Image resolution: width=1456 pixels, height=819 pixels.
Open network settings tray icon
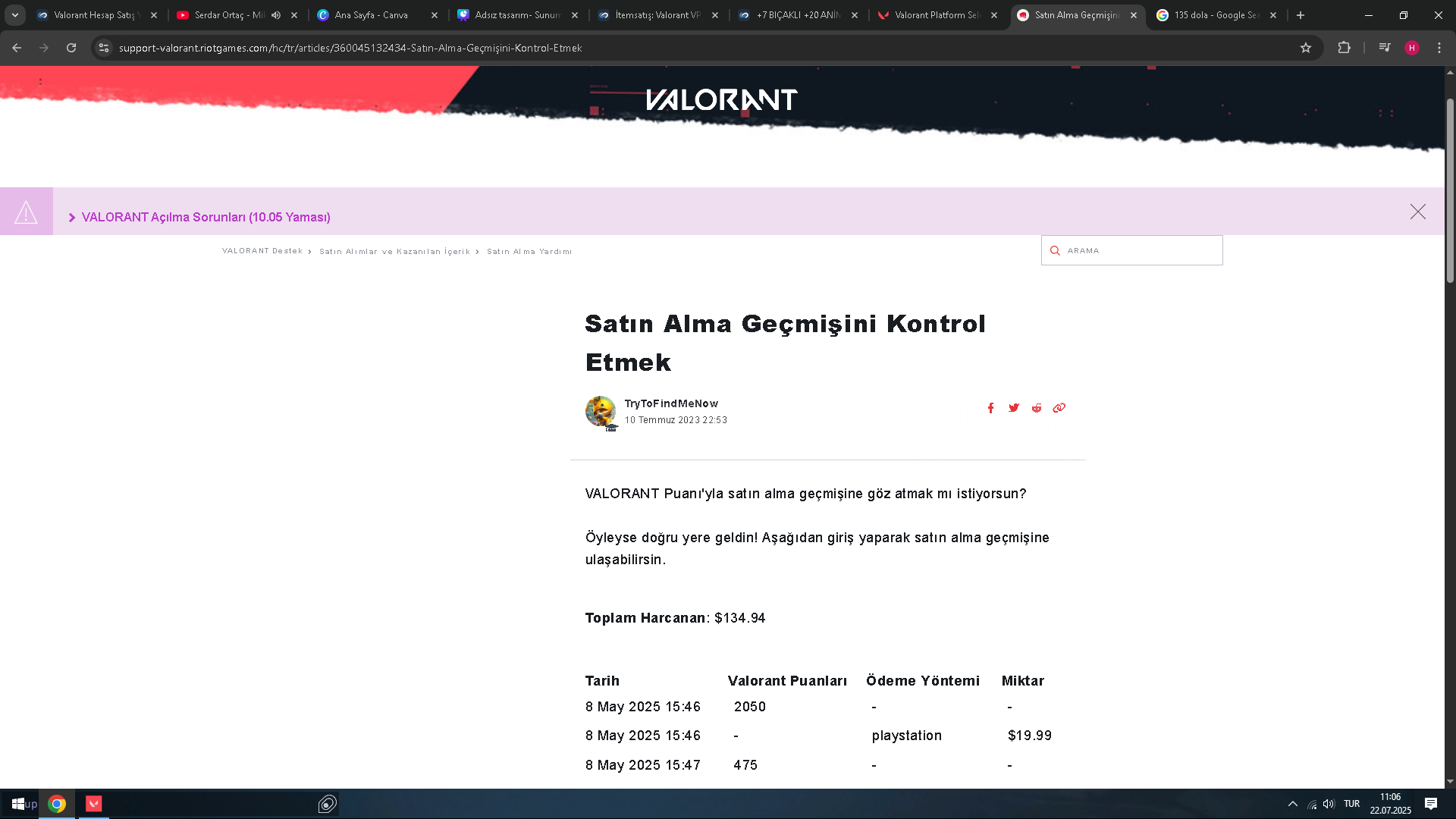click(1312, 805)
